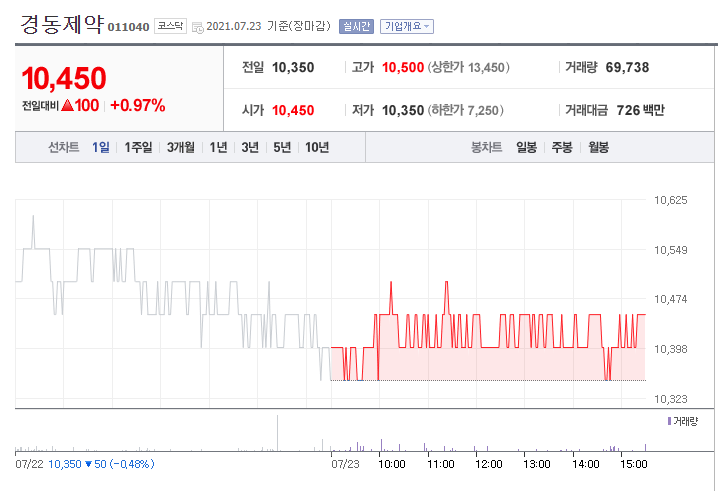Click the 10,549 y-axis label
718x491 pixels.
pyautogui.click(x=670, y=250)
